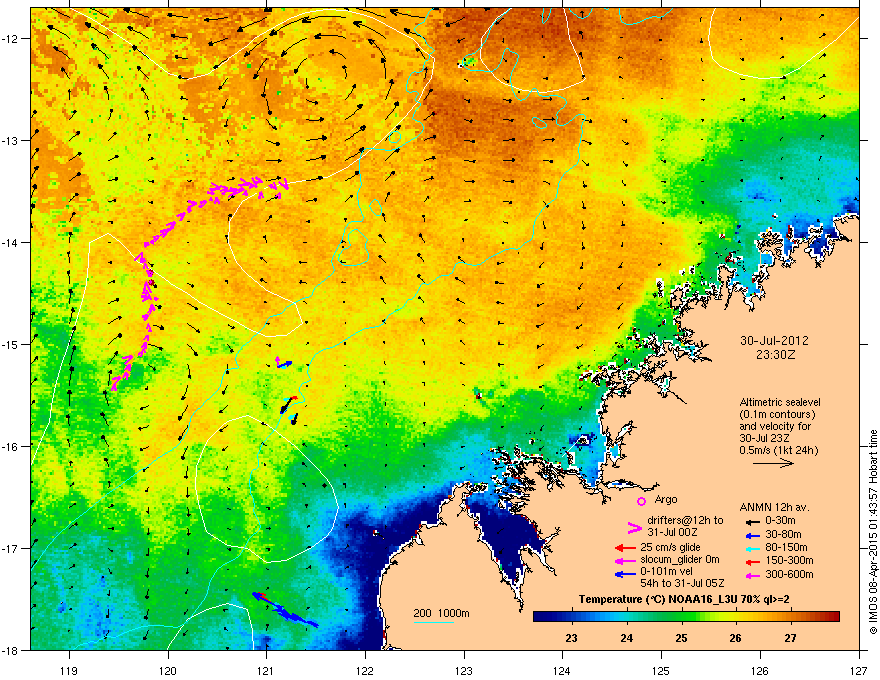Click the blue 0-101m vel legend arrow
The image size is (880, 680).
[x=626, y=573]
